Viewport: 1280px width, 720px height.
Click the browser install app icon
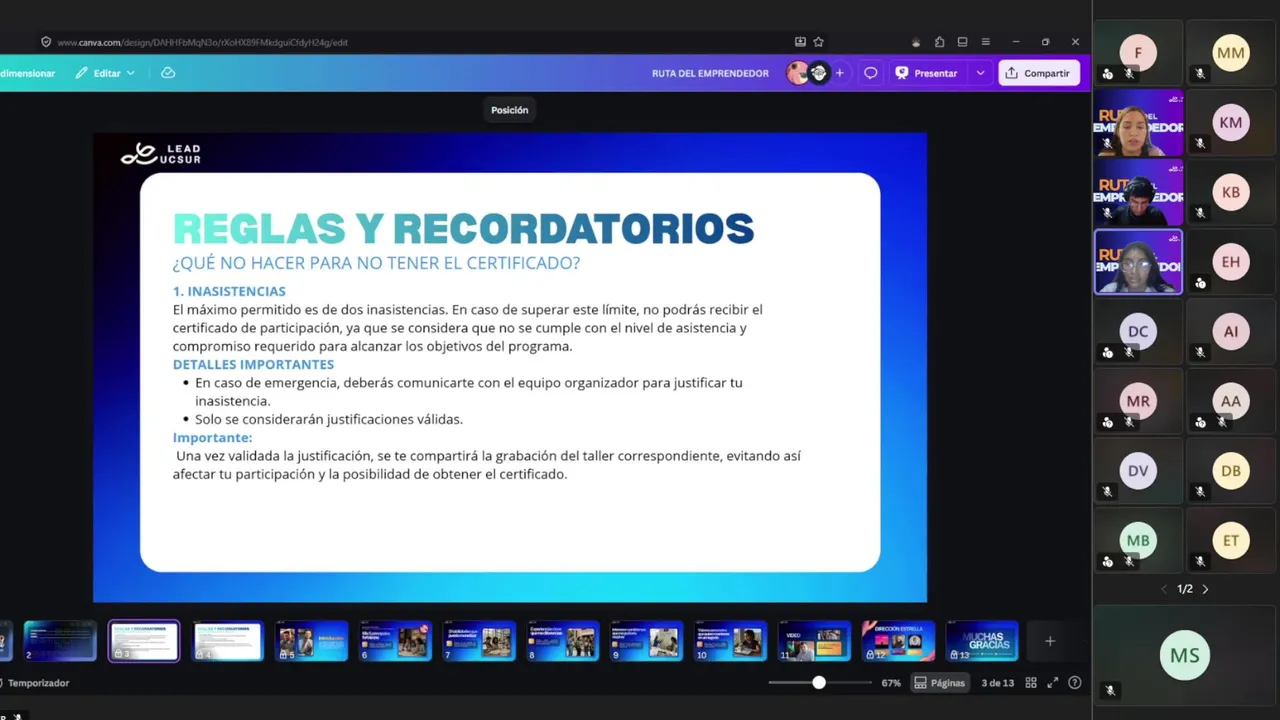[800, 42]
